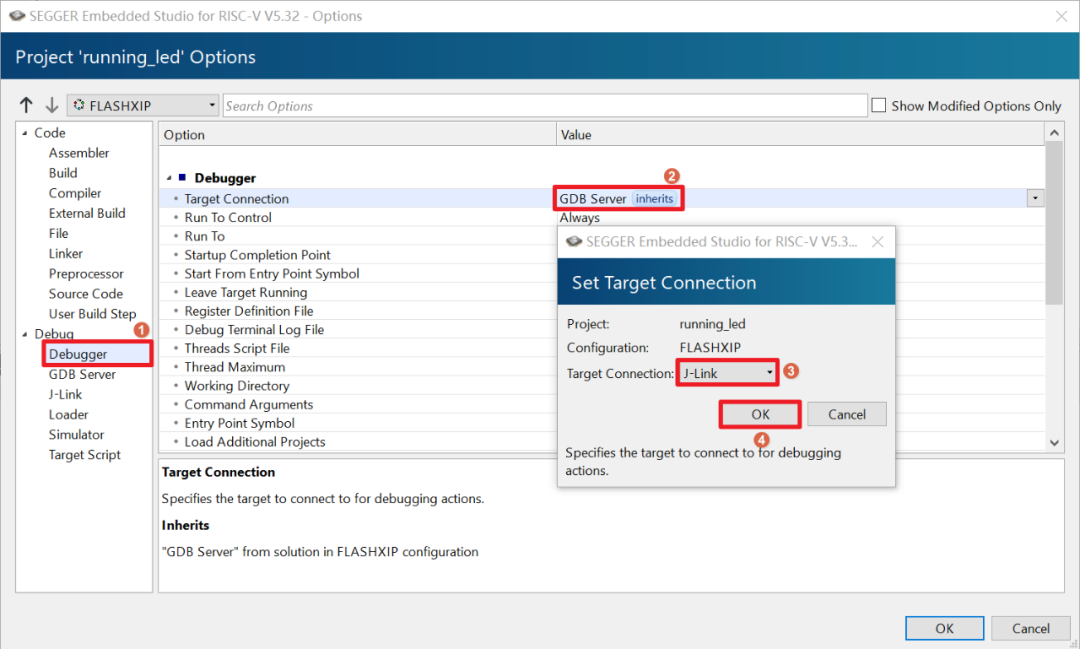Image resolution: width=1080 pixels, height=649 pixels.
Task: Click the inherits badge
Action: (x=654, y=198)
